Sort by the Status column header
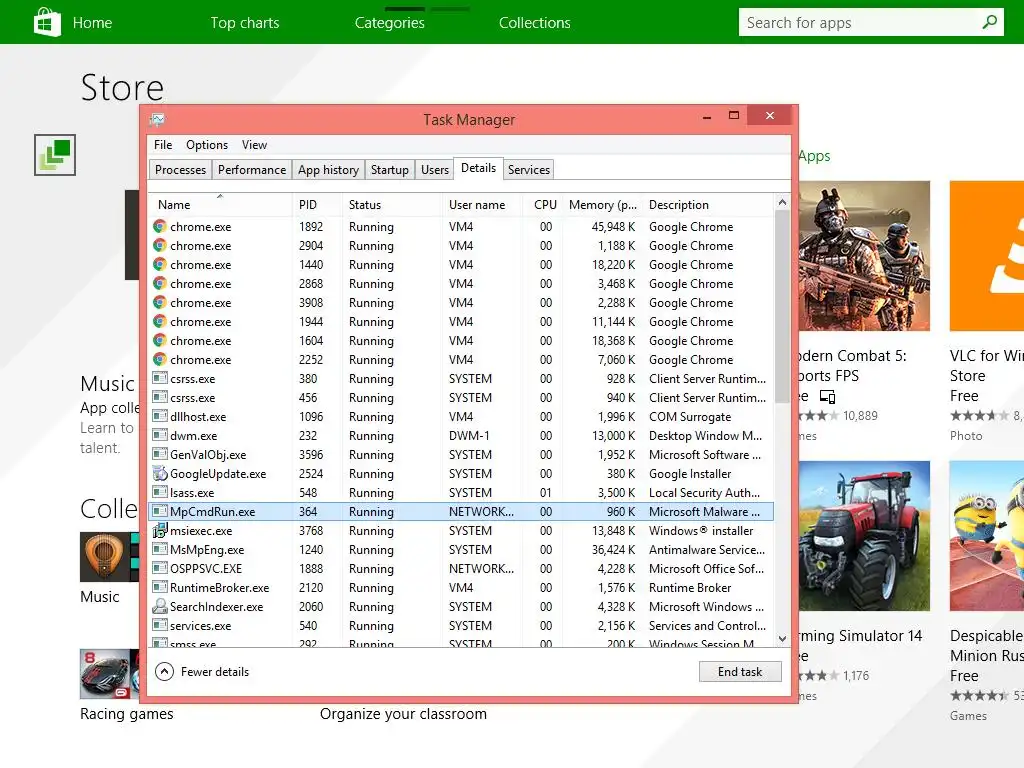Image resolution: width=1024 pixels, height=768 pixels. (x=392, y=204)
